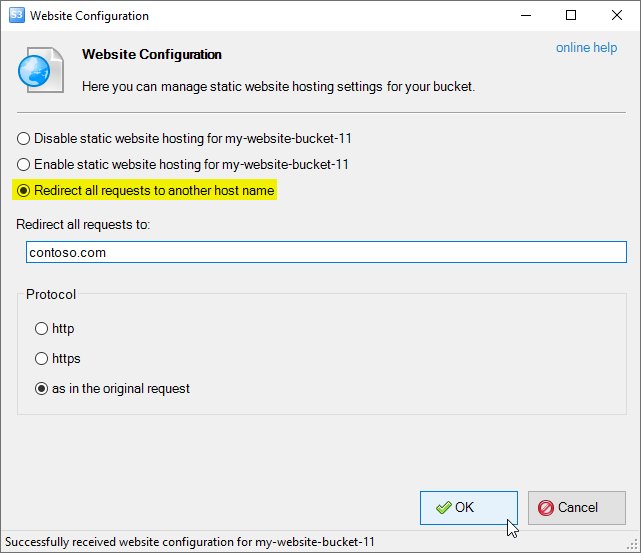Open the online help link
The width and height of the screenshot is (641, 553).
pos(586,48)
